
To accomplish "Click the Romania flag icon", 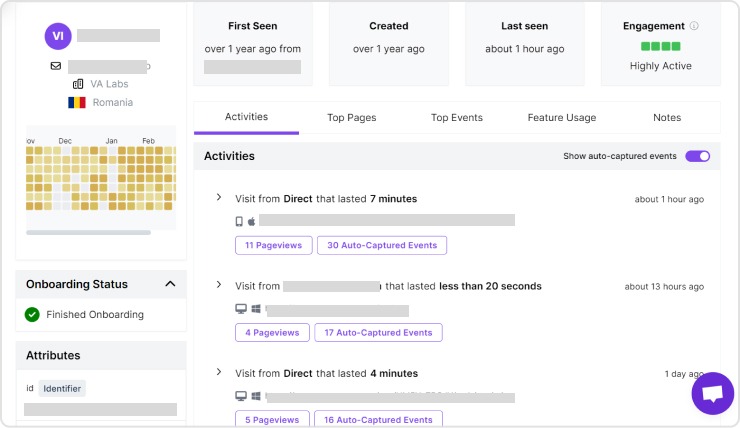I will [x=77, y=102].
